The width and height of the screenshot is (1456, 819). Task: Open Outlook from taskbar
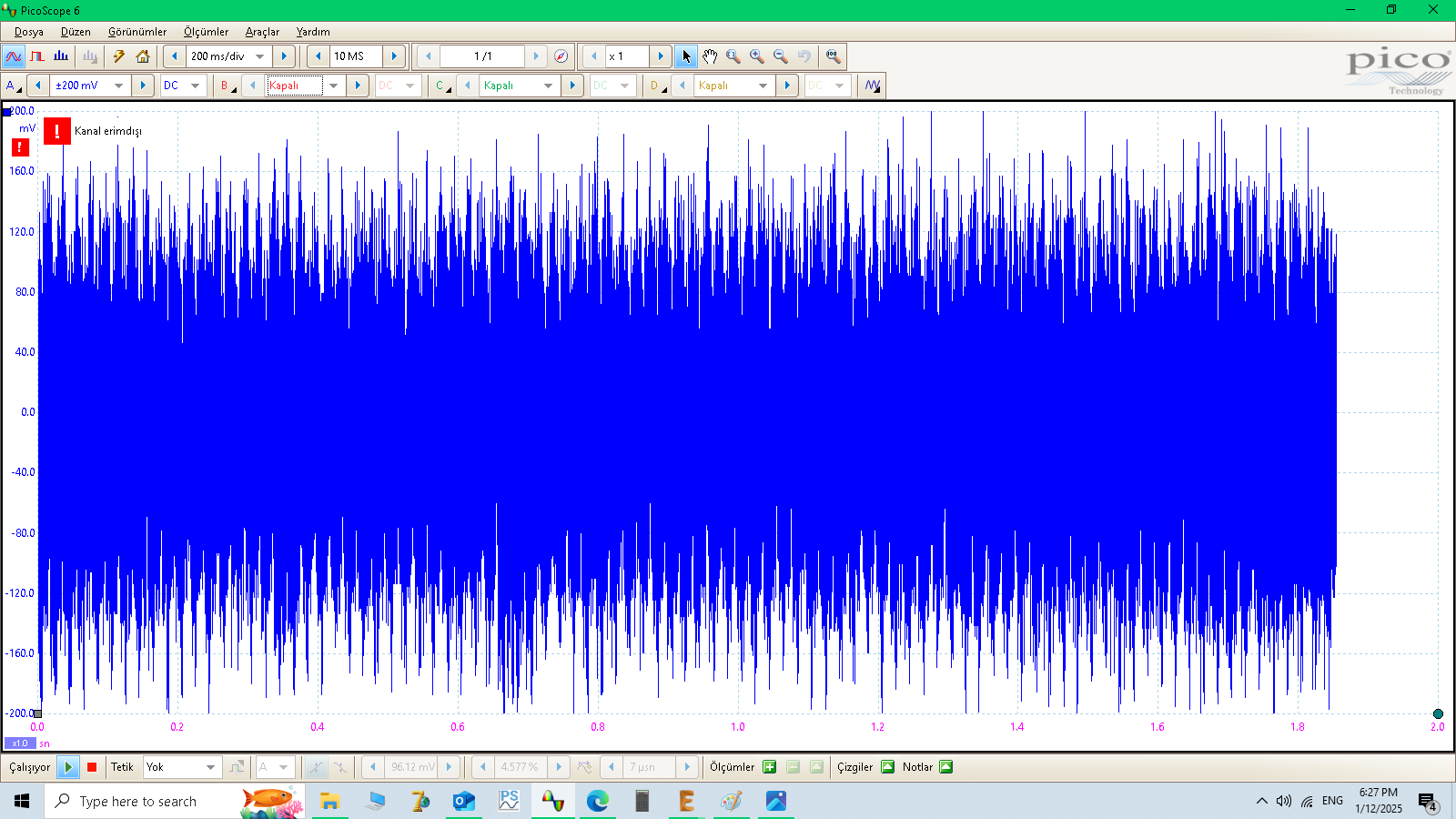pos(464,801)
